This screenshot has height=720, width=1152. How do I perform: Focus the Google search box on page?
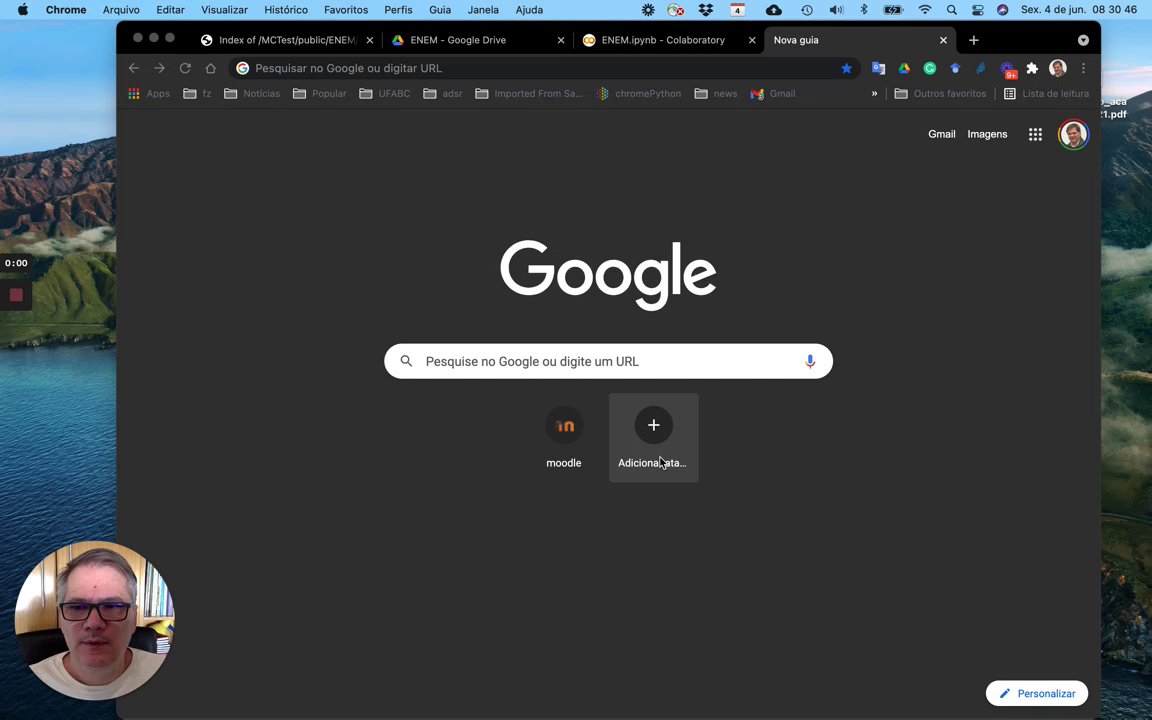click(608, 361)
